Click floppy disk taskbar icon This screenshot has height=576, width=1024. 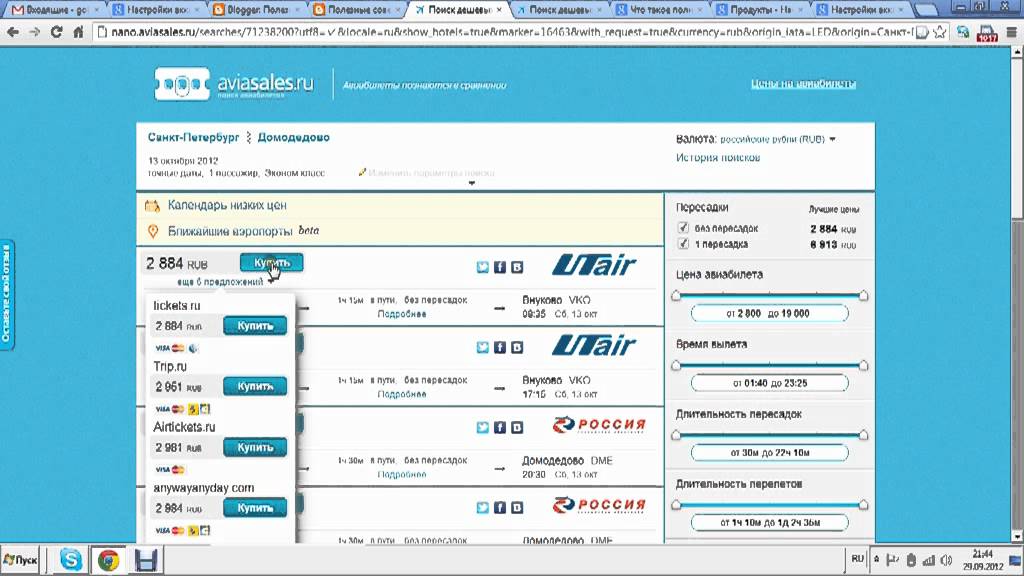(x=146, y=560)
